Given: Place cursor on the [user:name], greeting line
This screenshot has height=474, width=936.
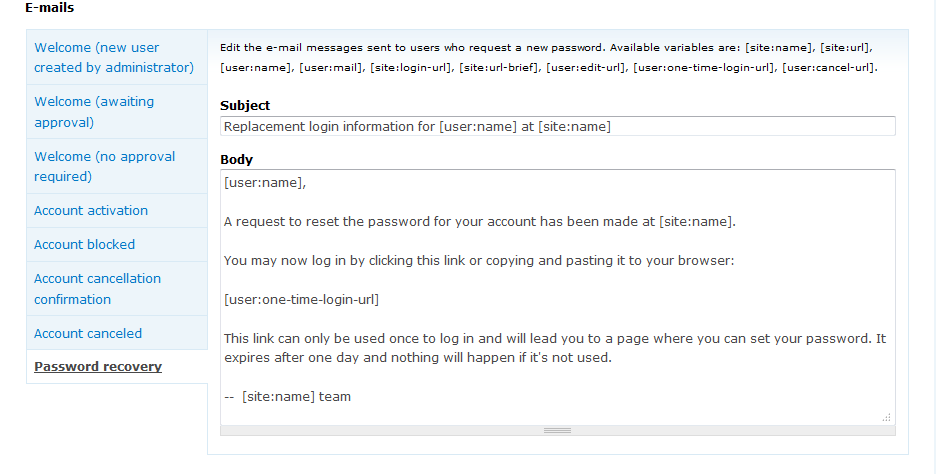Looking at the screenshot, I should (265, 183).
